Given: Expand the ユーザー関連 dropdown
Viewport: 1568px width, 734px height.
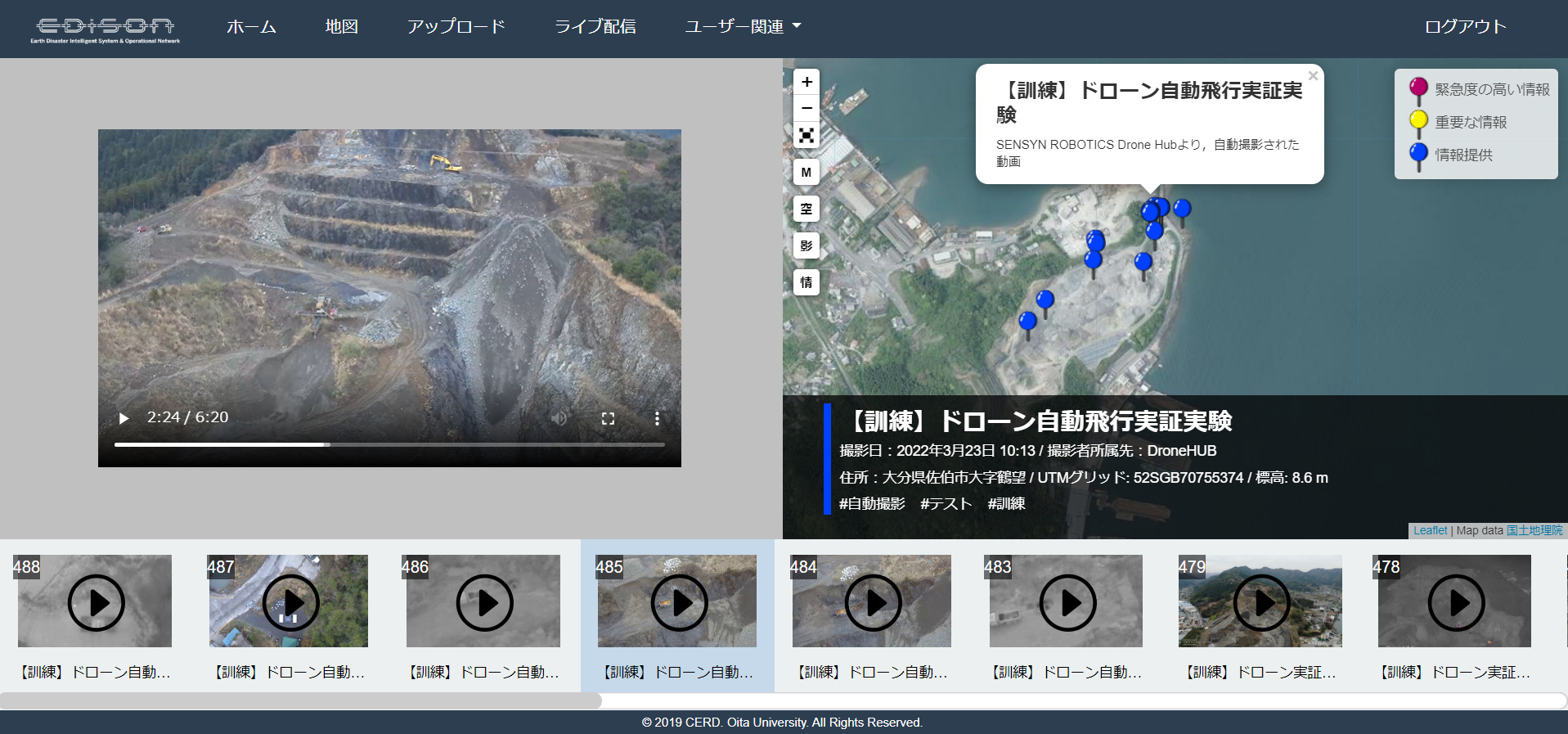Looking at the screenshot, I should click(743, 27).
